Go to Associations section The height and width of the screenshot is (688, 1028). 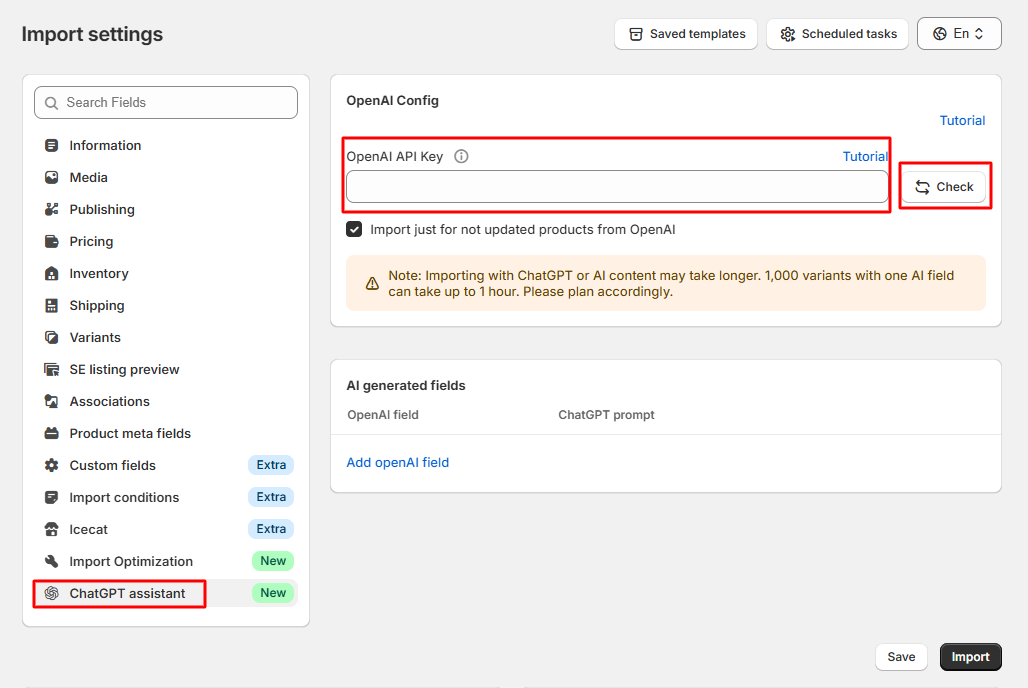point(166,401)
